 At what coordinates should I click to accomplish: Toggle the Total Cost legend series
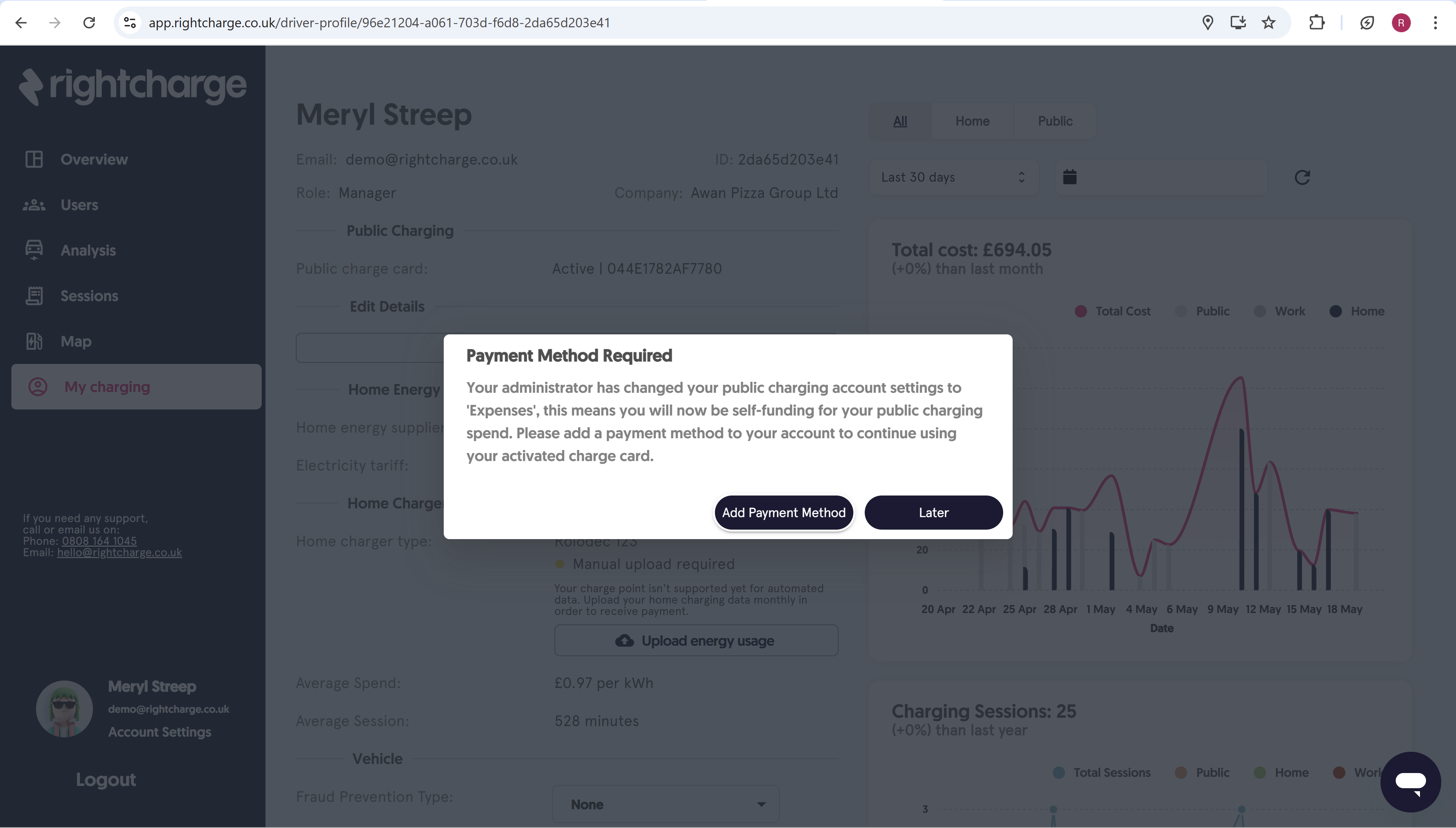[x=1112, y=311]
